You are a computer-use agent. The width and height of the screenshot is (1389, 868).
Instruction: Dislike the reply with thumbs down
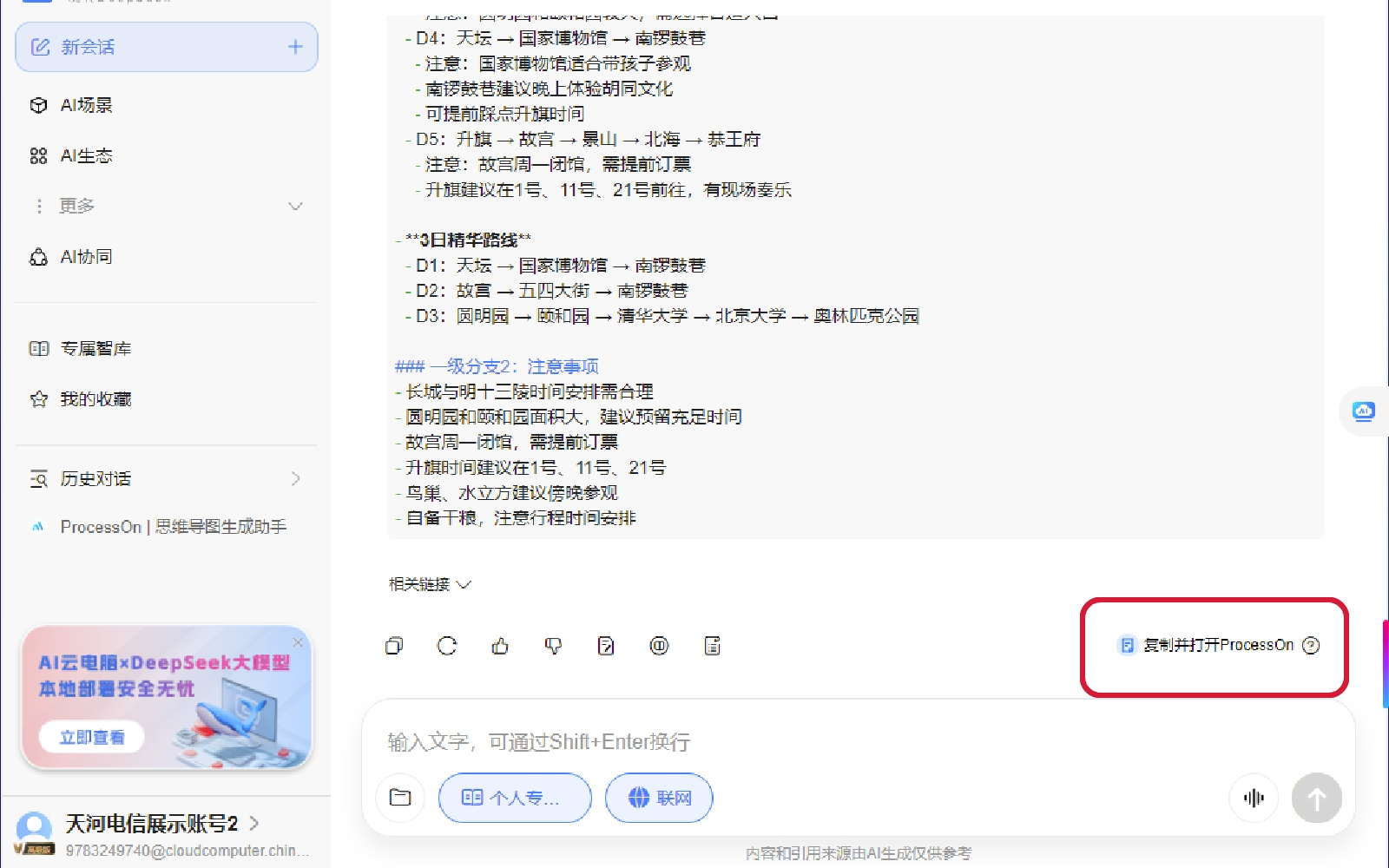click(553, 646)
